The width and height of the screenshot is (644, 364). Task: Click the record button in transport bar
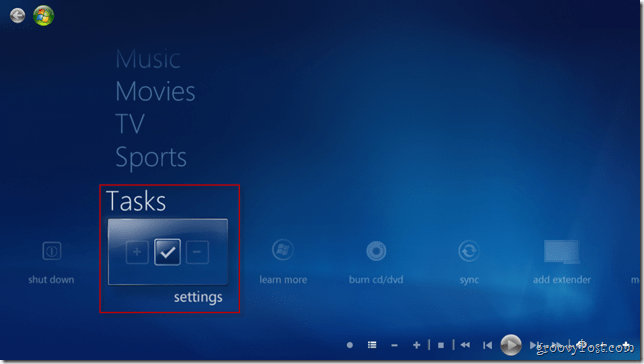350,345
